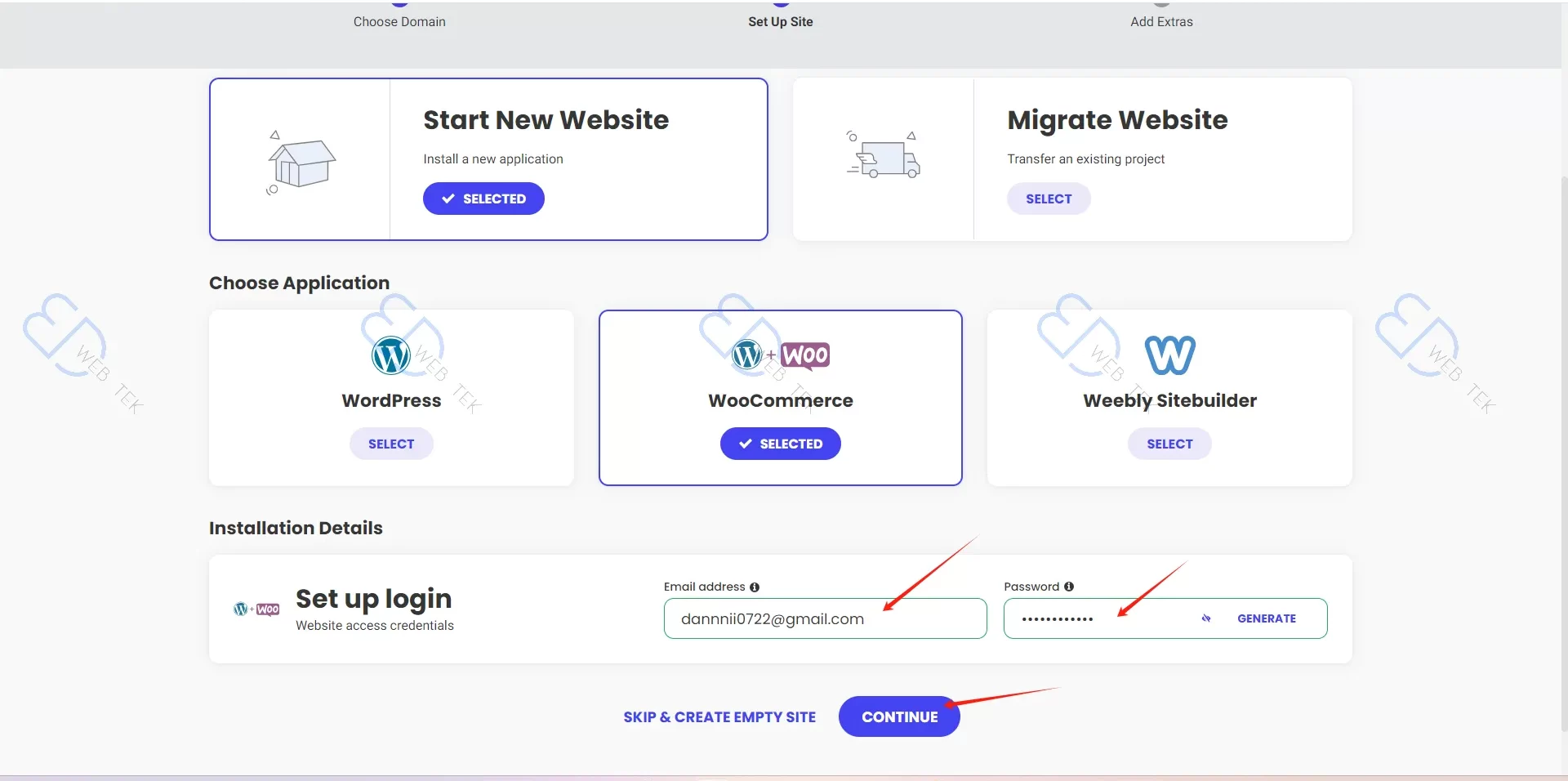Click 'Transfer an existing project' text
Viewport: 1568px width, 781px height.
(1085, 158)
